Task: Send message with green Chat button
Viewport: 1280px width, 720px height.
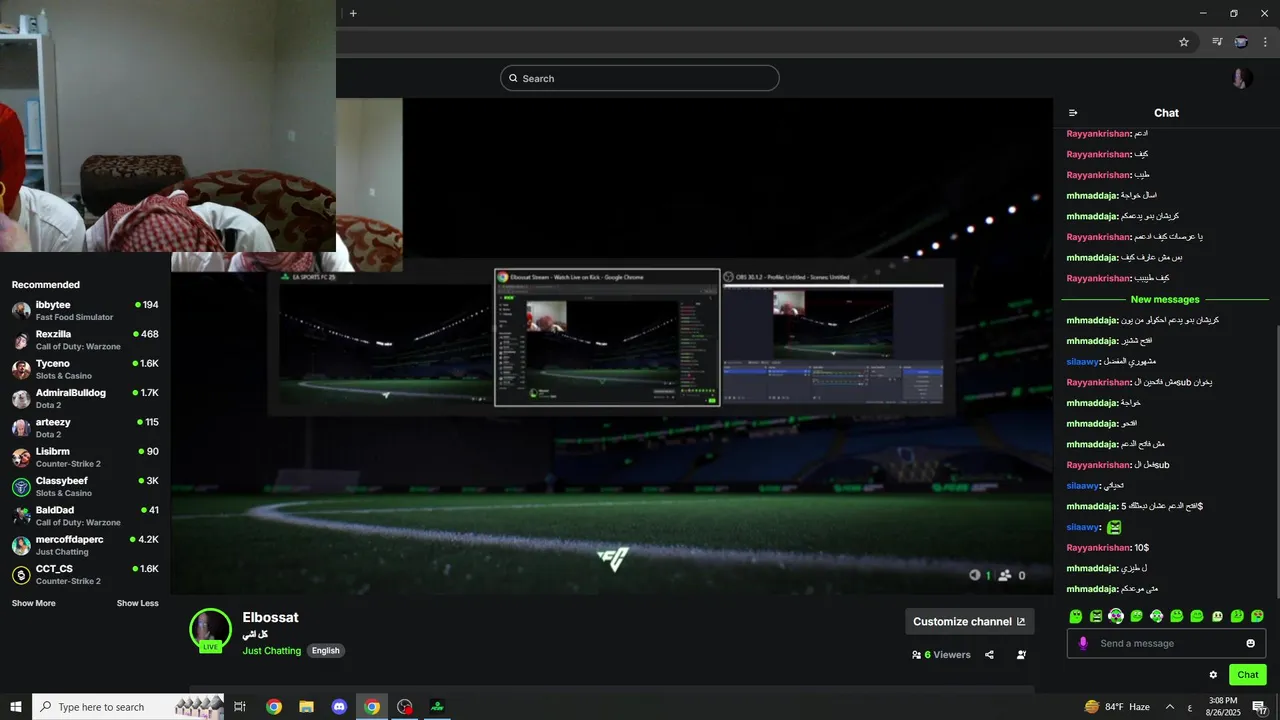Action: pos(1247,675)
